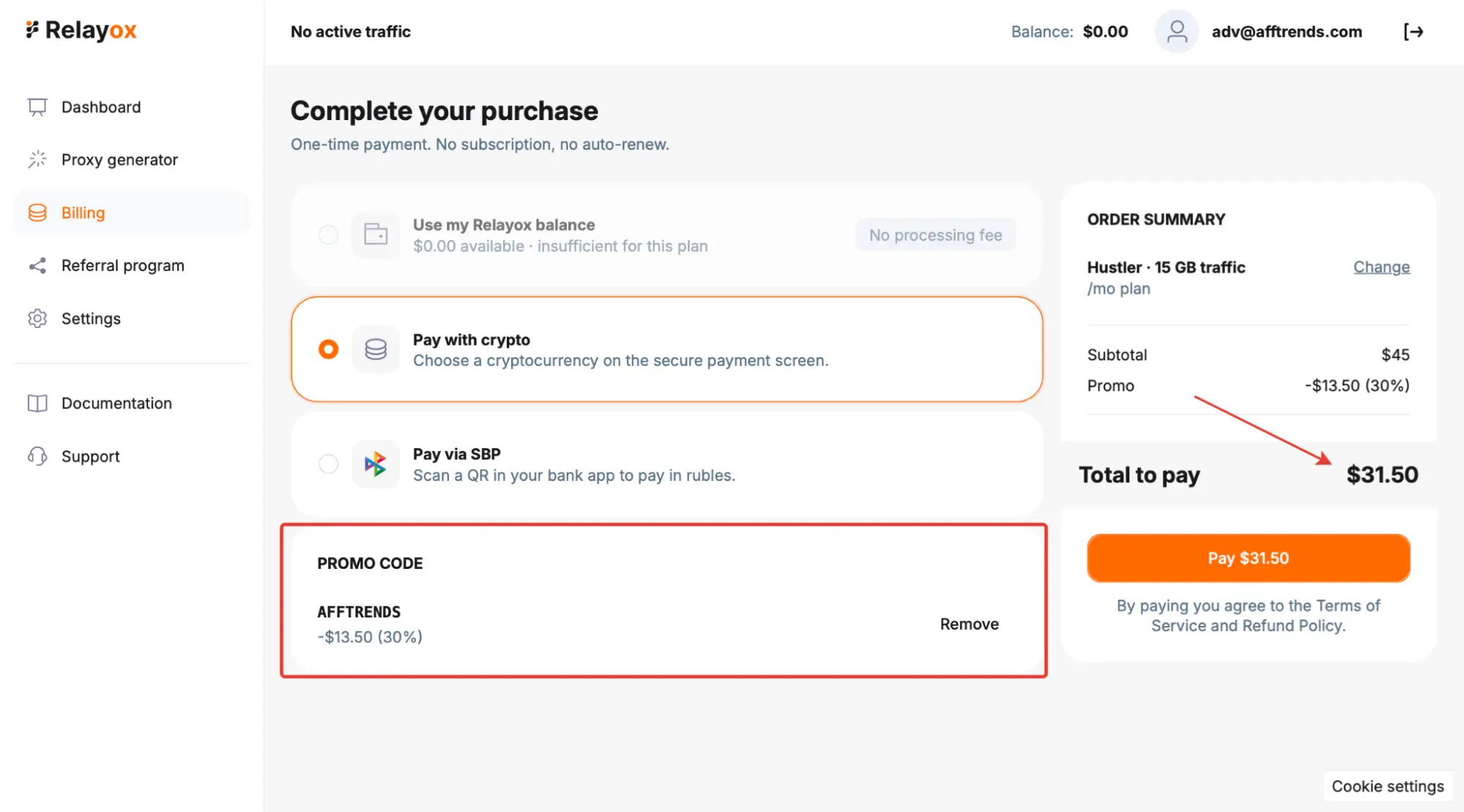Click the Pay $31.50 button

1248,558
